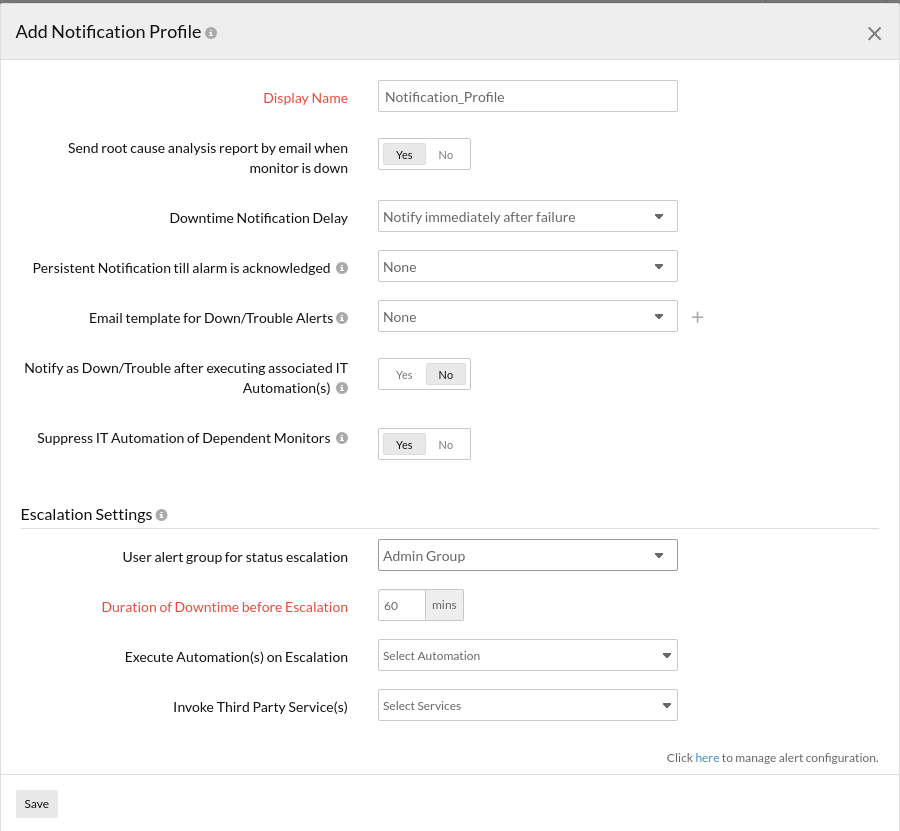The image size is (900, 831).
Task: Click here link to manage alert configuration
Action: pyautogui.click(x=706, y=757)
